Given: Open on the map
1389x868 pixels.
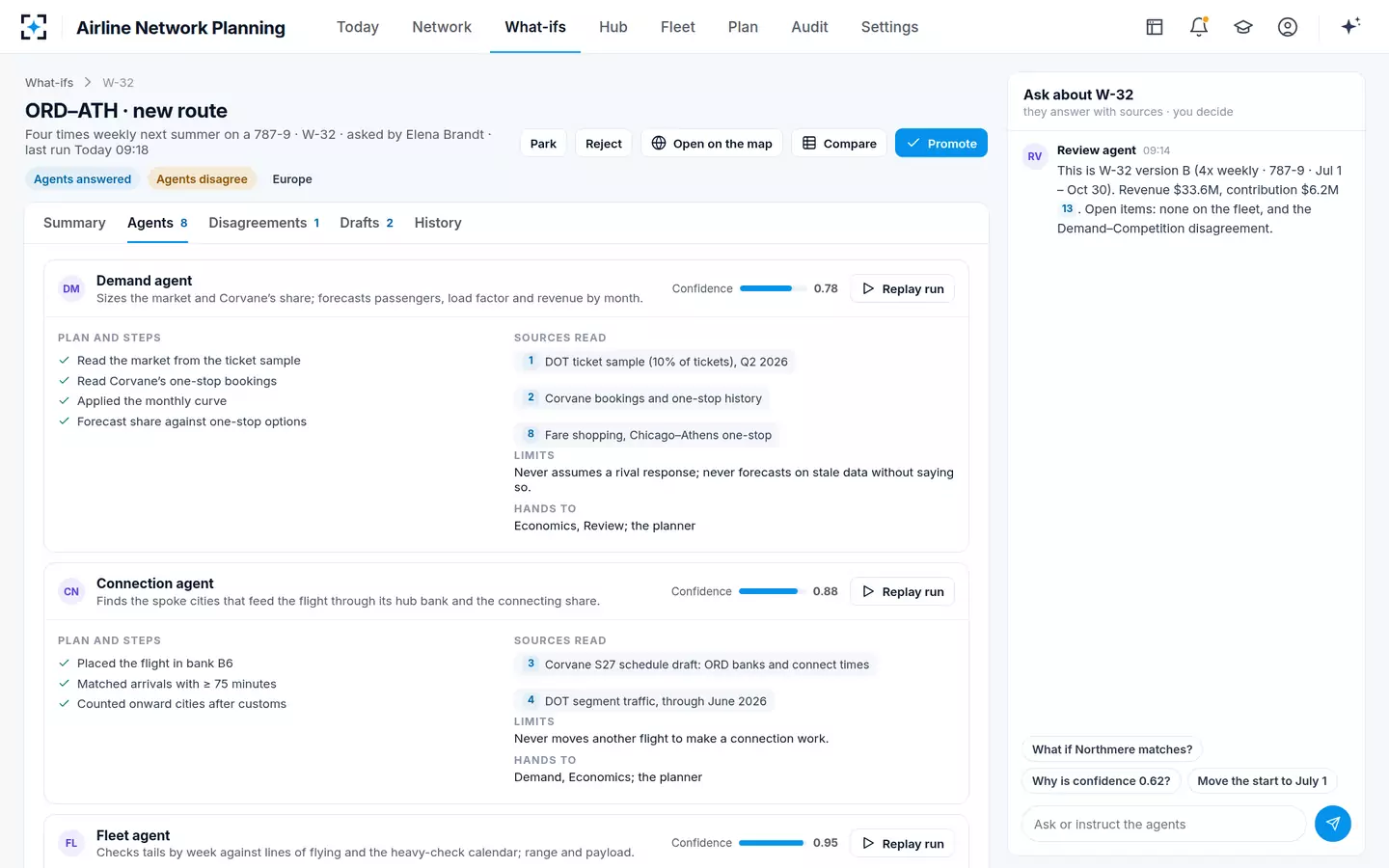Looking at the screenshot, I should pos(712,143).
